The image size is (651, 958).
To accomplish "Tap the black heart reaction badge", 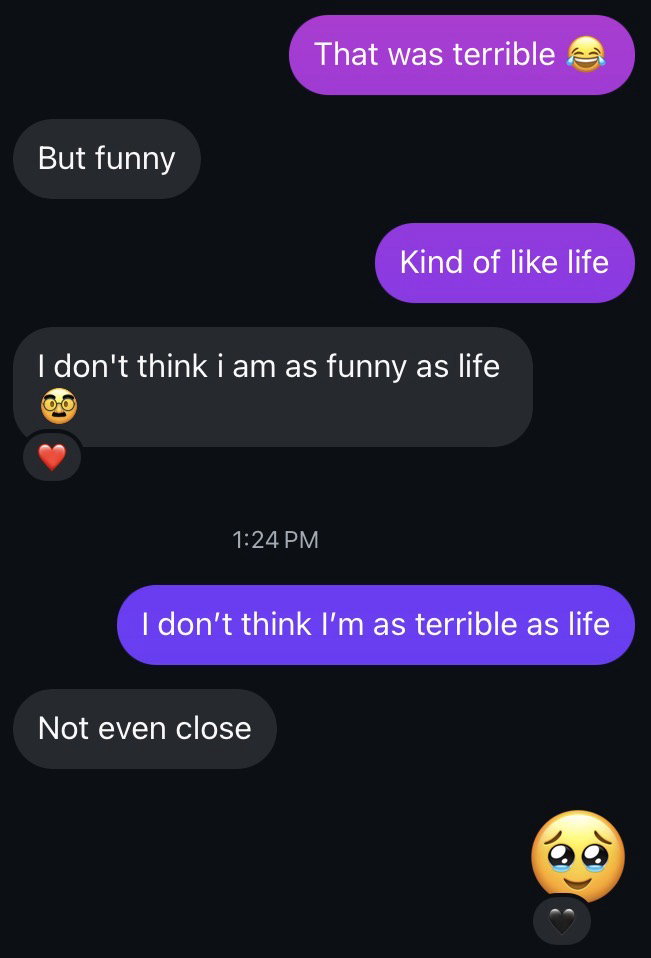I will 562,920.
